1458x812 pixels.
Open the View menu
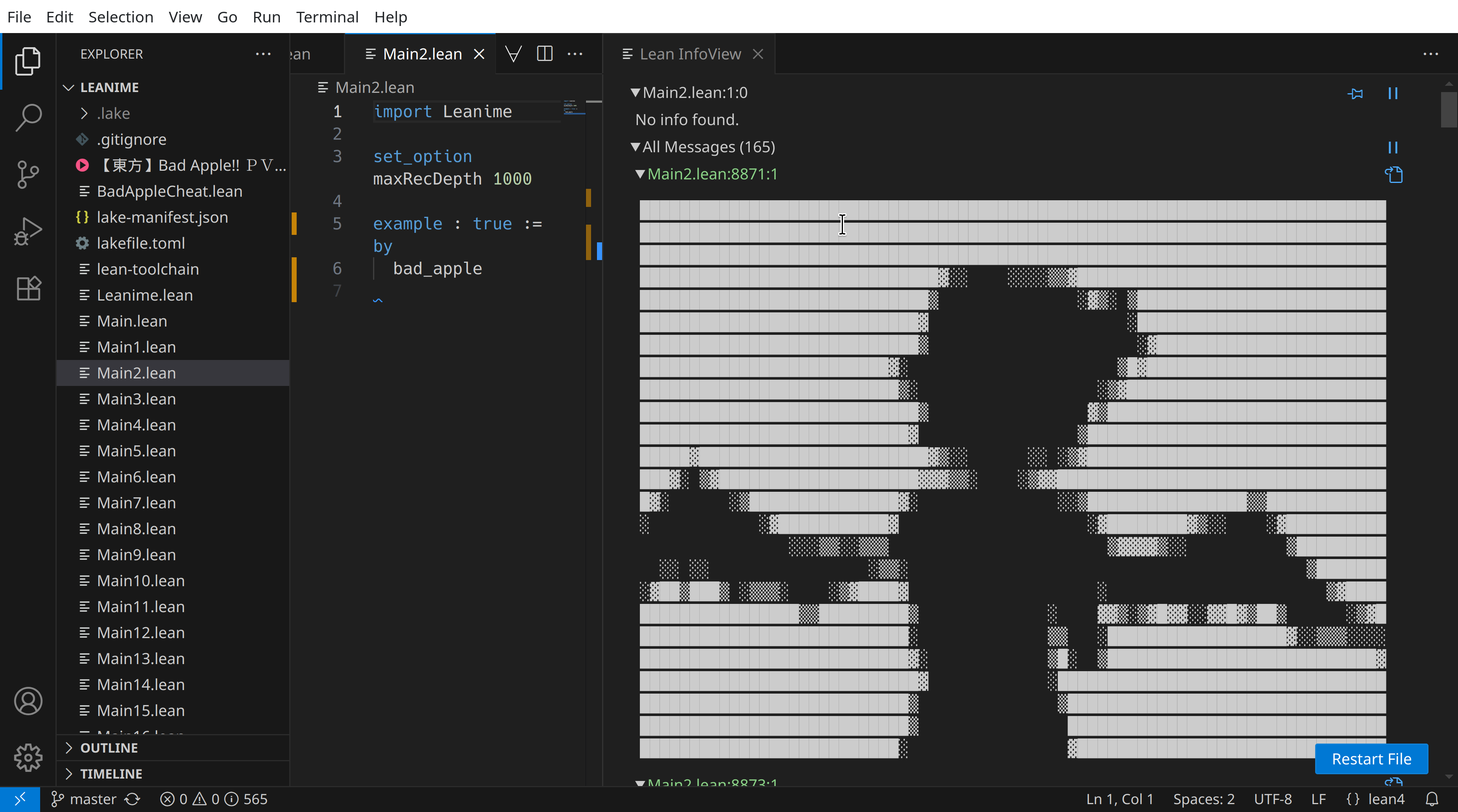pos(185,17)
